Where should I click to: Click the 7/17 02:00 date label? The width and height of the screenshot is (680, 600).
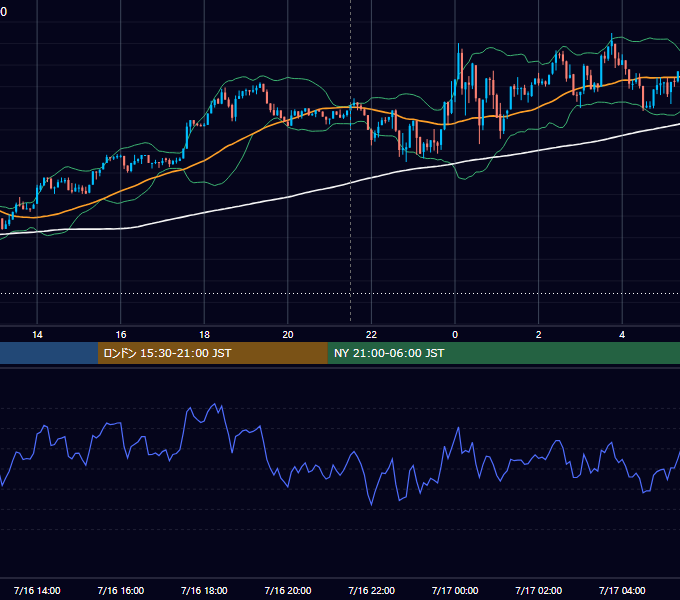click(539, 590)
